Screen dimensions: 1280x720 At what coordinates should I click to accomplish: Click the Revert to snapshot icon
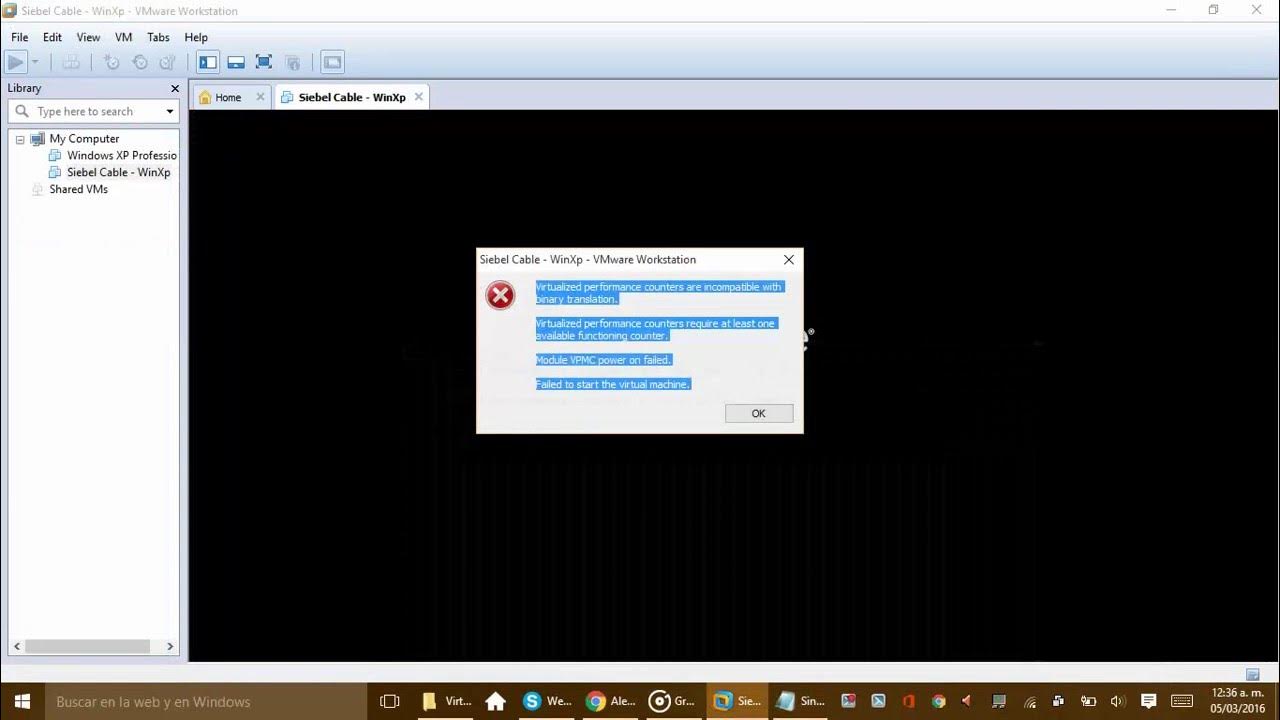coord(140,62)
